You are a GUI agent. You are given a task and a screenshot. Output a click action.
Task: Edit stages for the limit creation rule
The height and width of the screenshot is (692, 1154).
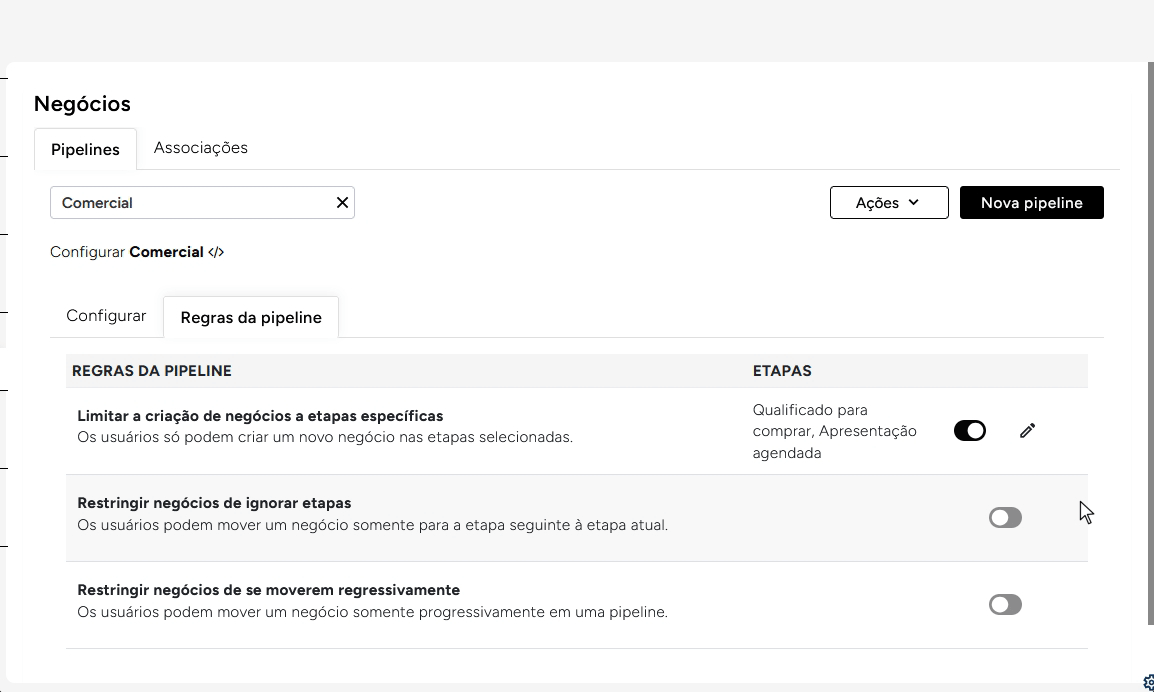tap(1027, 431)
